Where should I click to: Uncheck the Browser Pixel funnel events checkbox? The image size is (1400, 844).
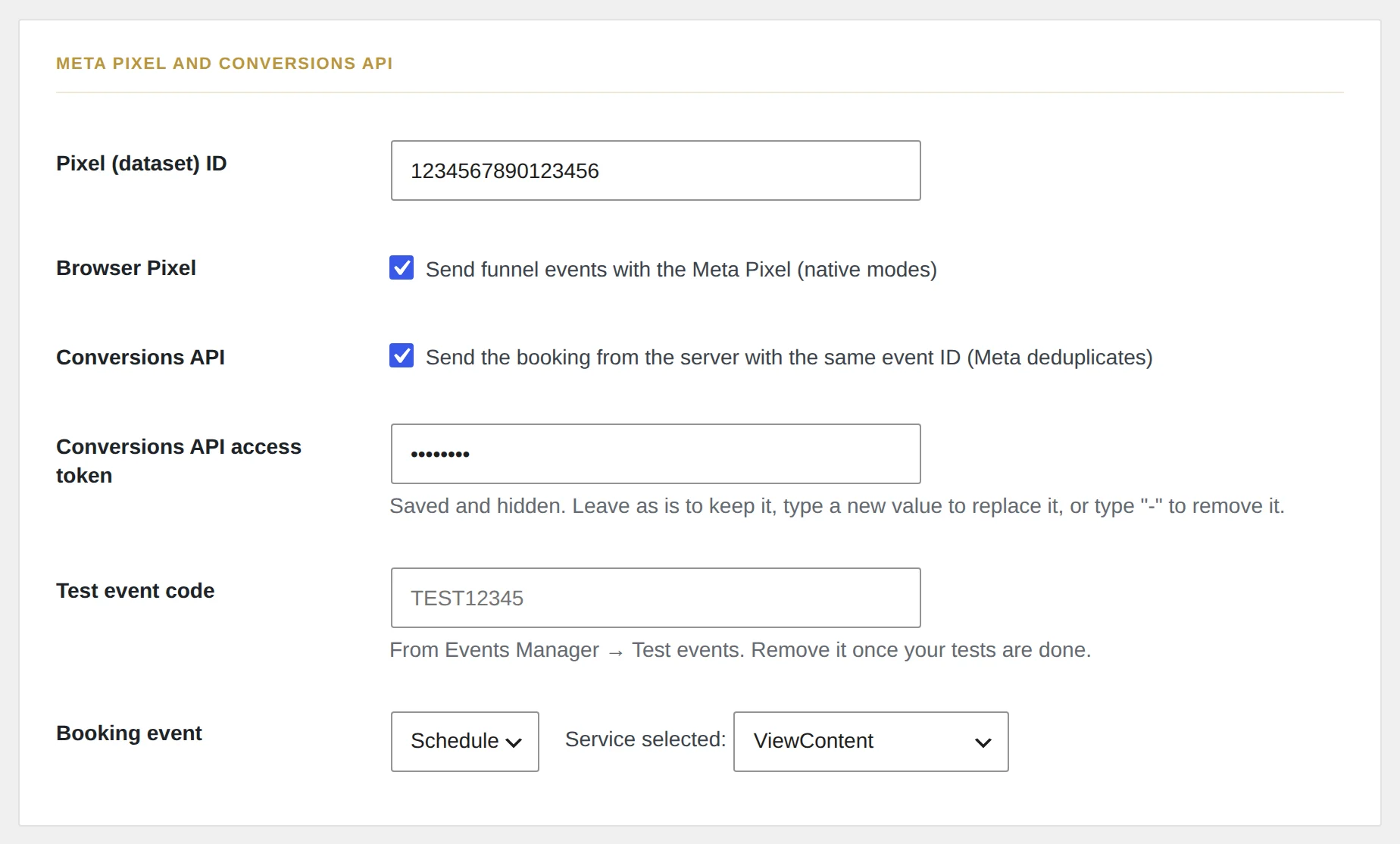pyautogui.click(x=402, y=267)
